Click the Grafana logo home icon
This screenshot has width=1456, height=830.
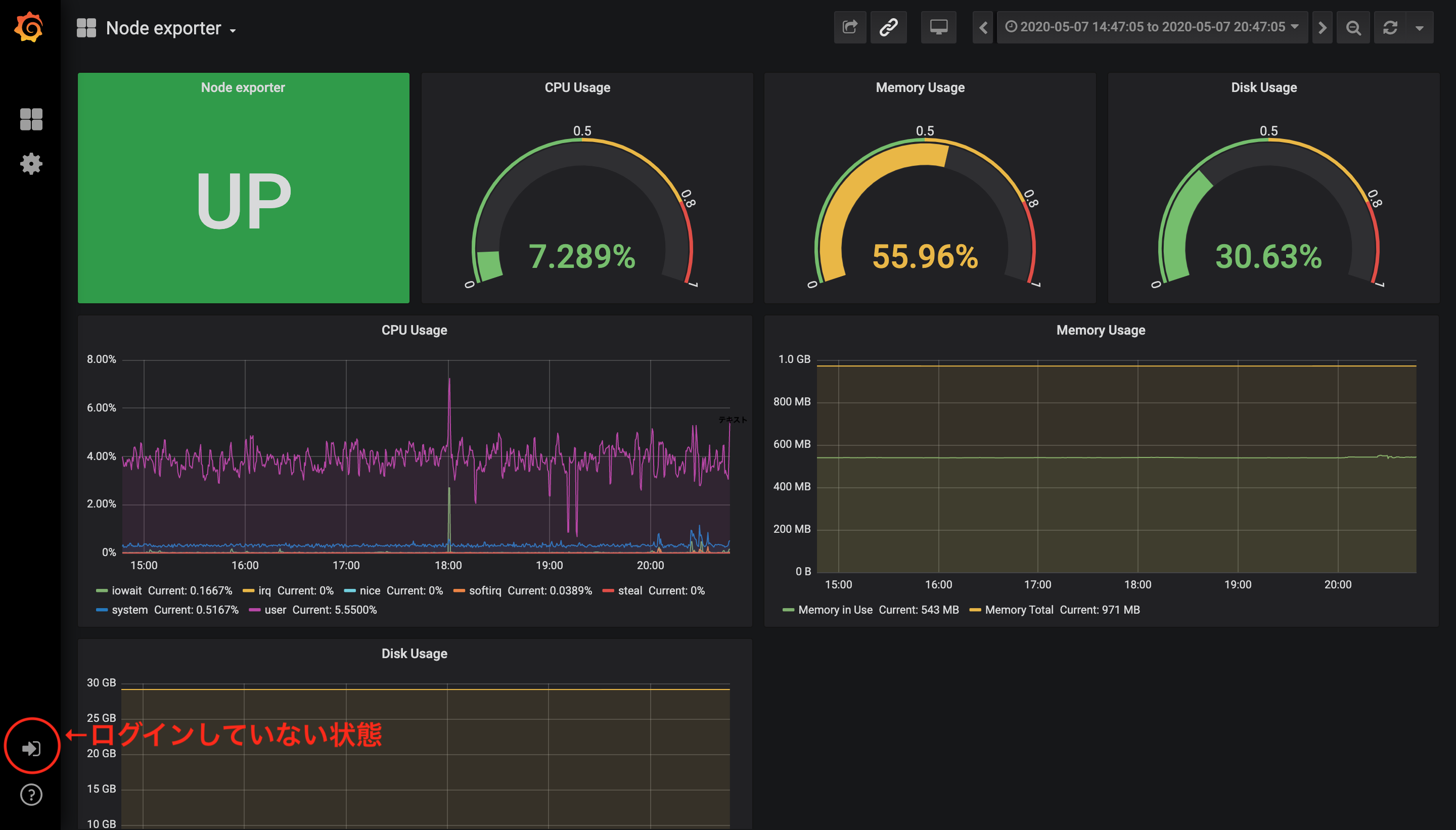point(29,27)
